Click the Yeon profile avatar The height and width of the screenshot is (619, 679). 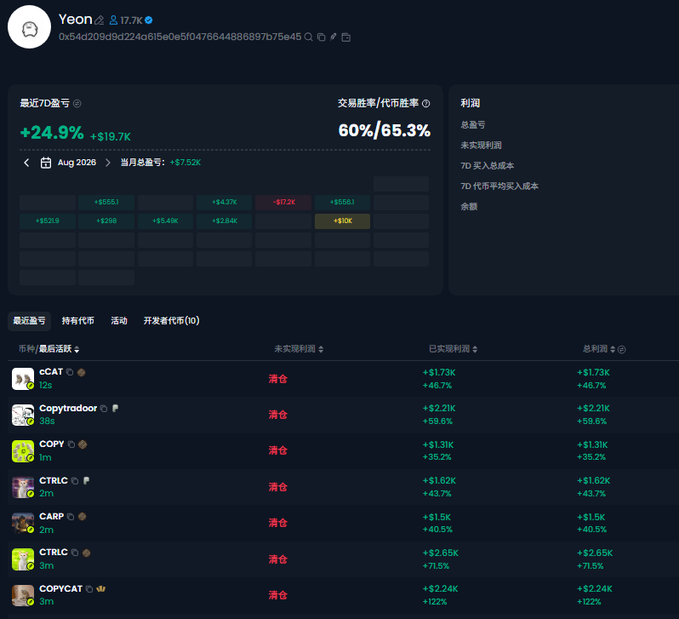(x=29, y=27)
